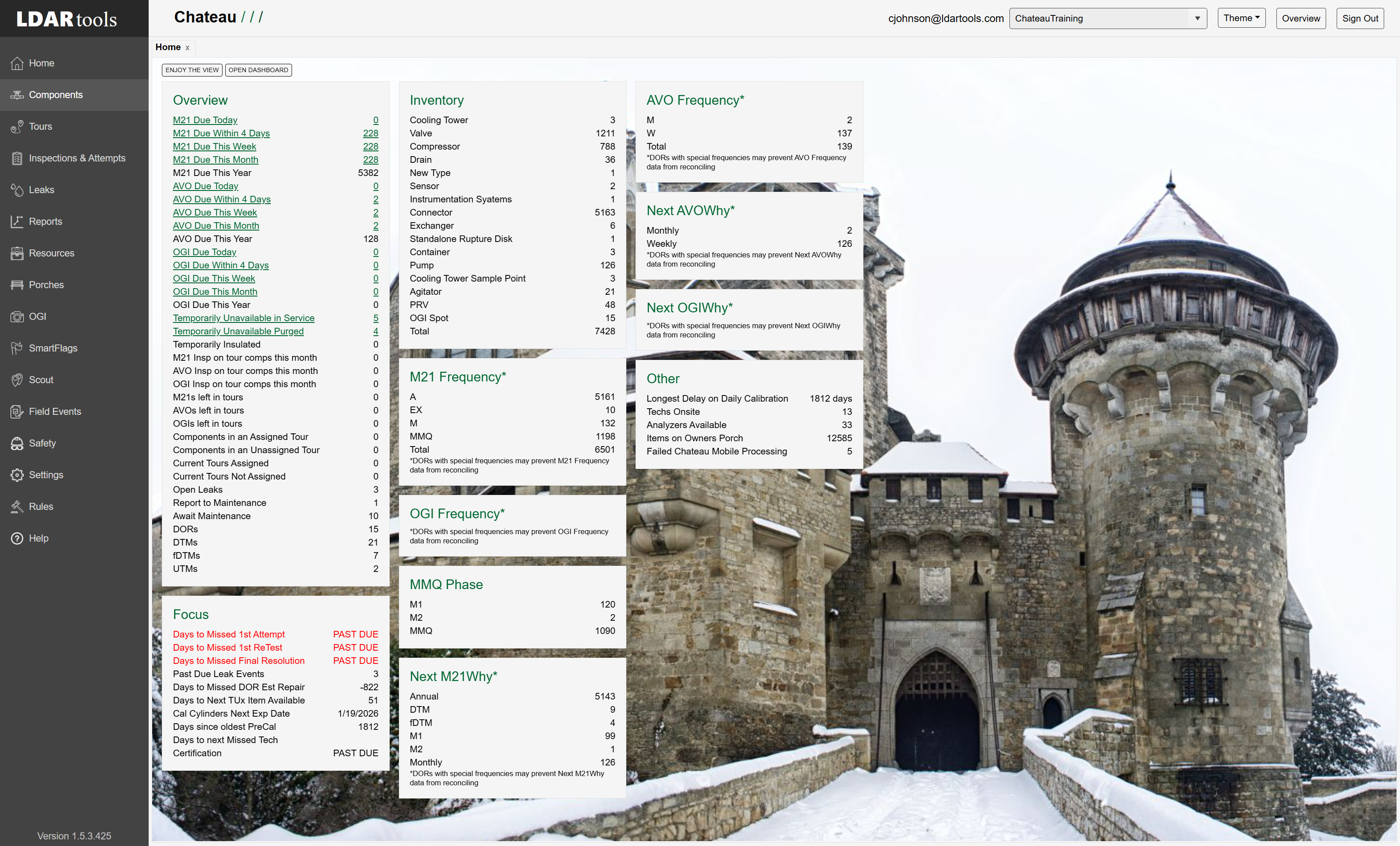
Task: Click the AVO Due This Month link
Action: click(x=216, y=226)
